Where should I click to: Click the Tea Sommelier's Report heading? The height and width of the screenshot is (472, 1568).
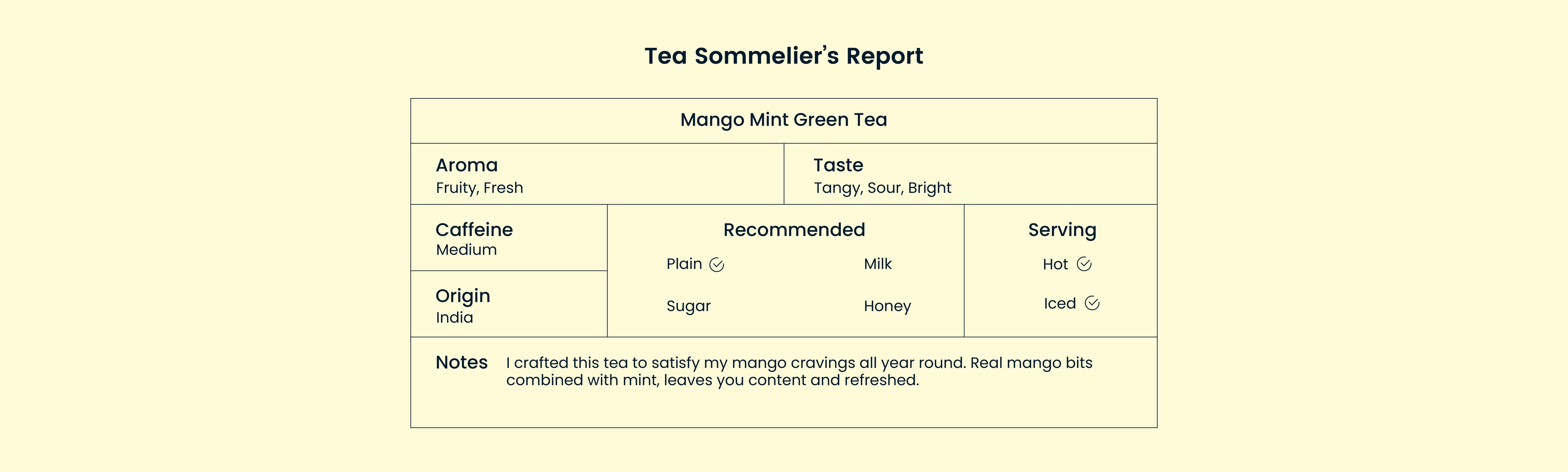(x=783, y=56)
